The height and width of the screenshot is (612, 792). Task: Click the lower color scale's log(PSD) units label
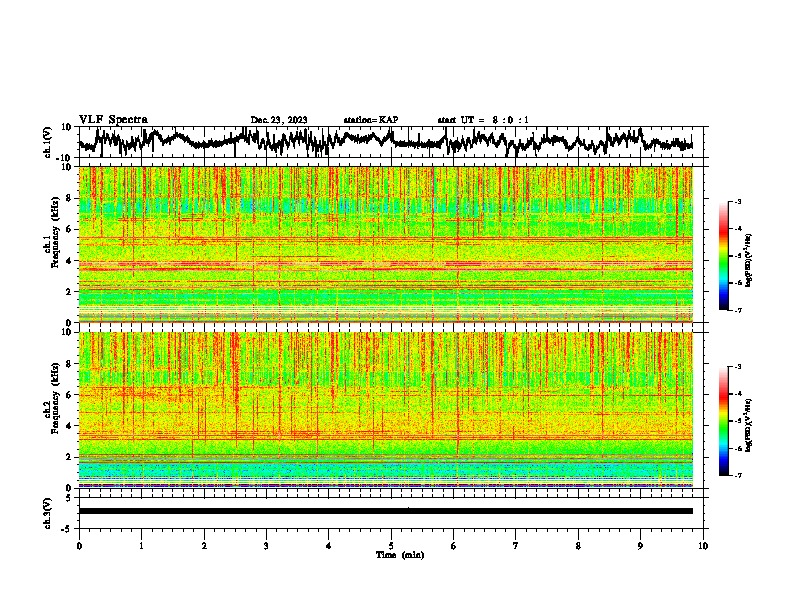click(749, 426)
